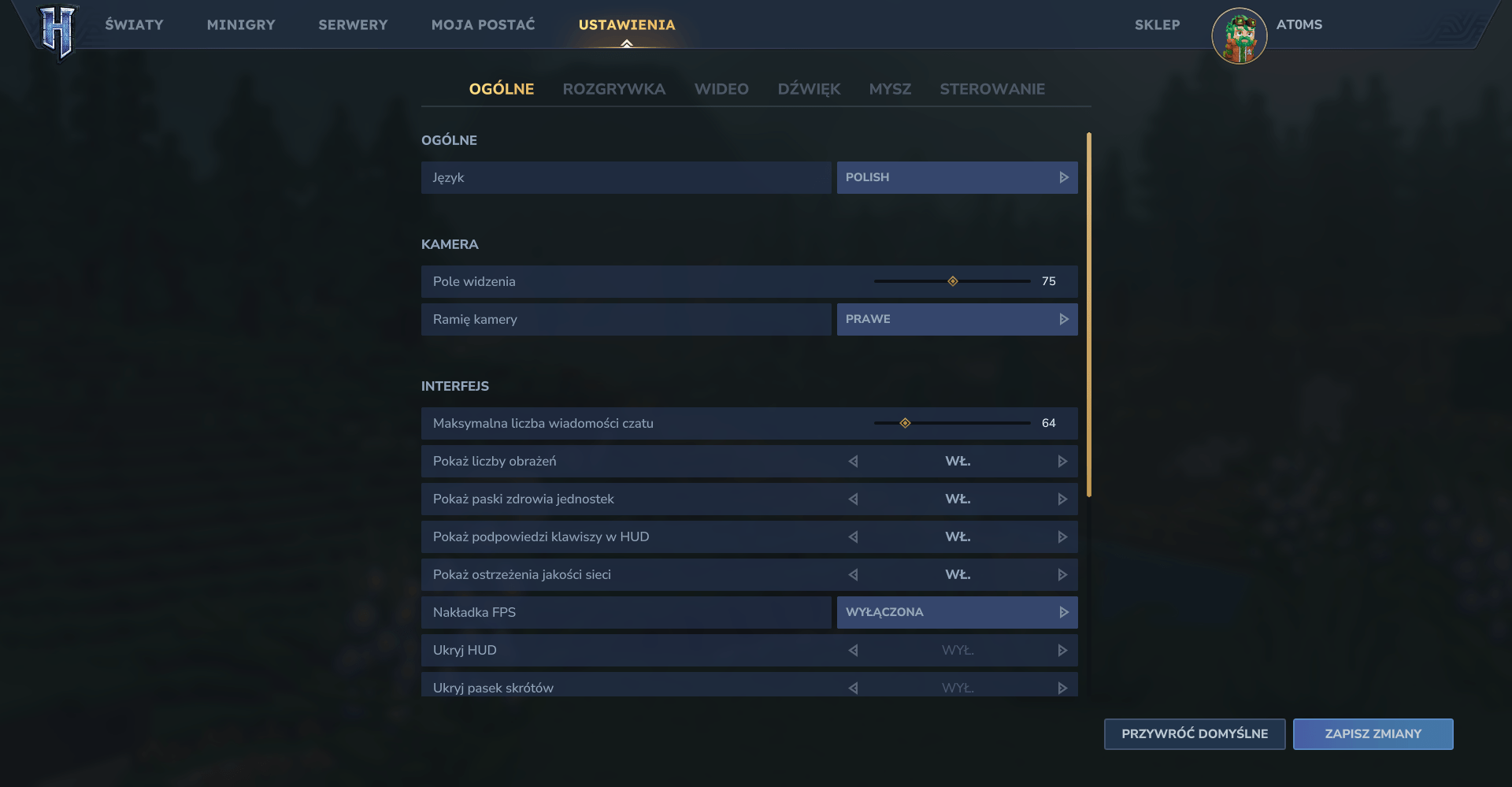Click the Hytale H logo icon
Image resolution: width=1512 pixels, height=787 pixels.
57,32
